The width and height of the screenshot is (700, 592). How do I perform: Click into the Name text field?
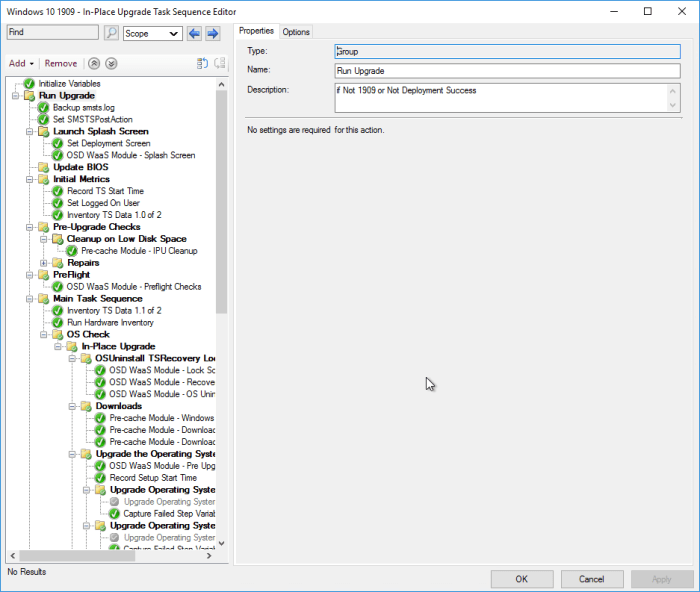point(507,71)
